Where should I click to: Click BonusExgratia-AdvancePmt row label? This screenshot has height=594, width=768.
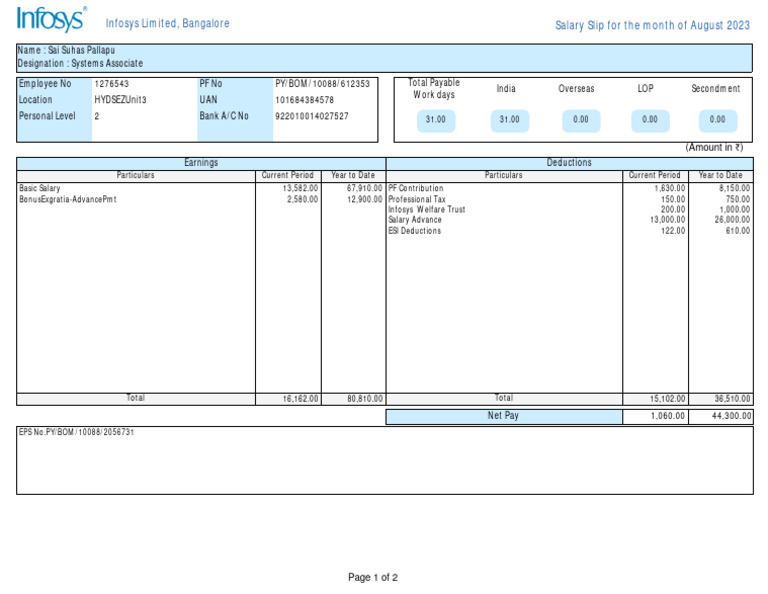pyautogui.click(x=68, y=199)
